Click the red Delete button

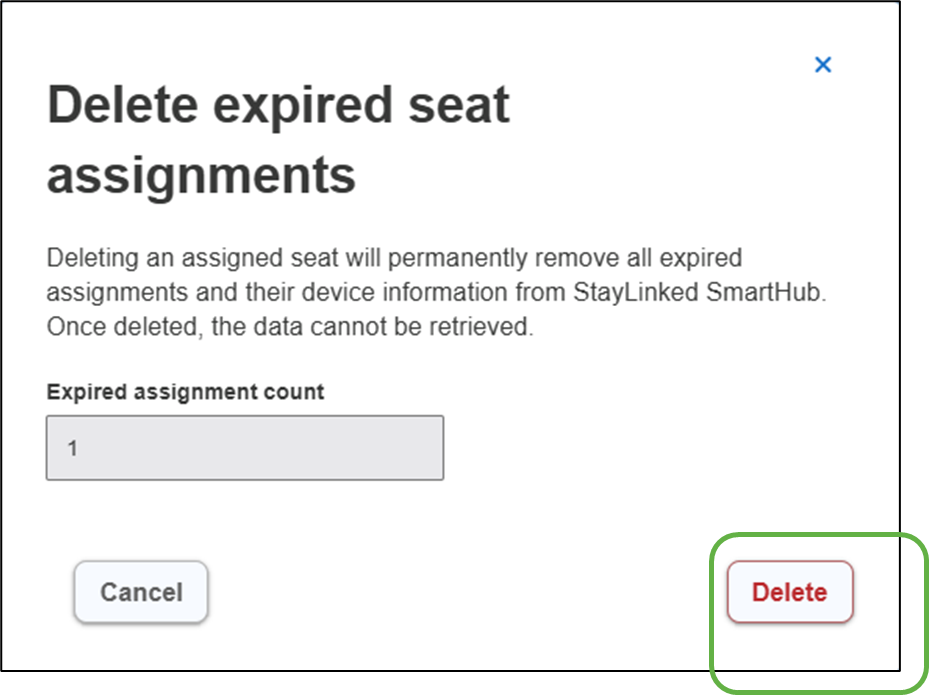pos(790,592)
